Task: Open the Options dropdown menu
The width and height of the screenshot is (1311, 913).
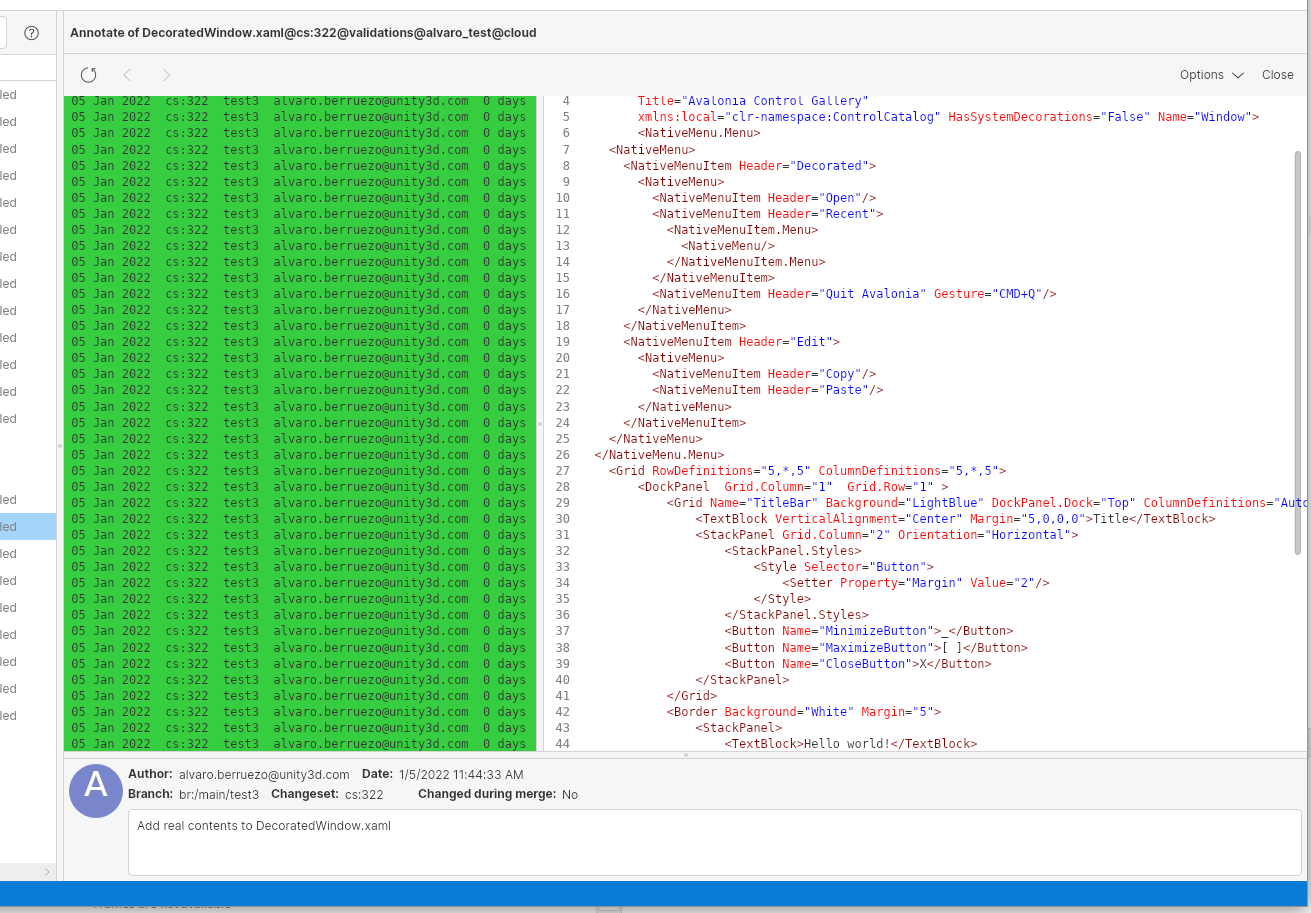Action: 1211,74
